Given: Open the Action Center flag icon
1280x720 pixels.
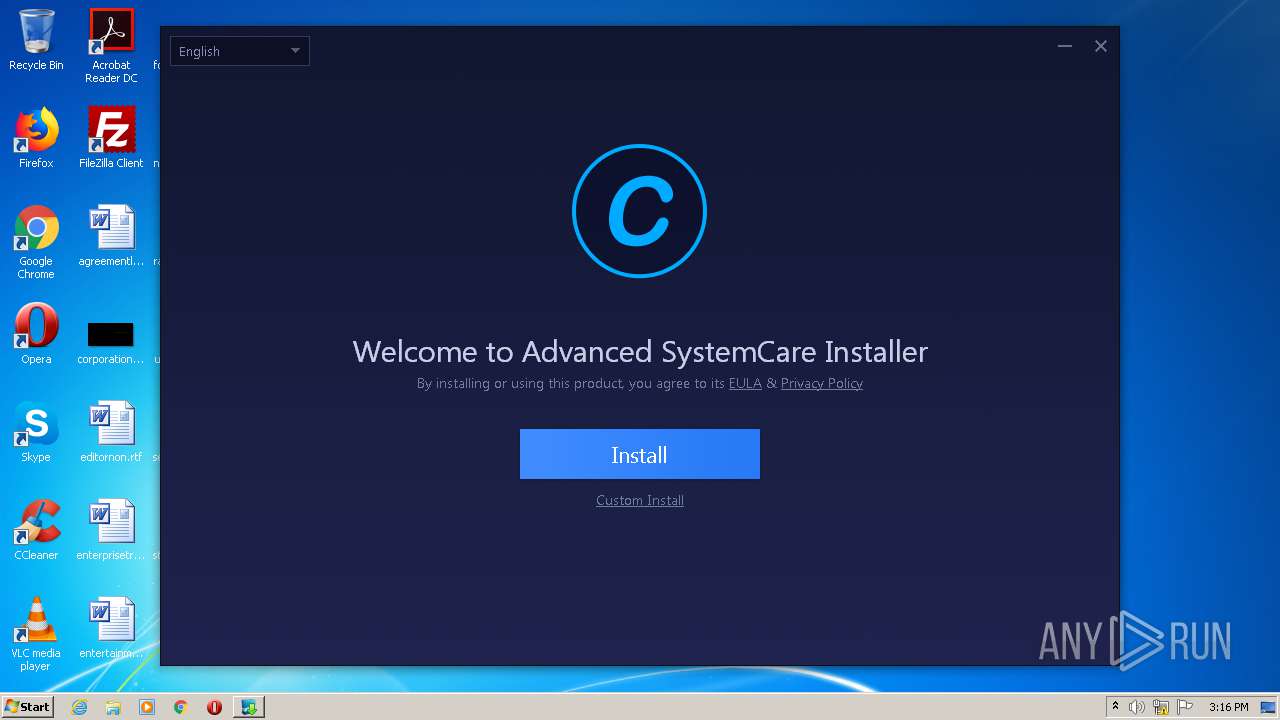Looking at the screenshot, I should (x=1185, y=707).
